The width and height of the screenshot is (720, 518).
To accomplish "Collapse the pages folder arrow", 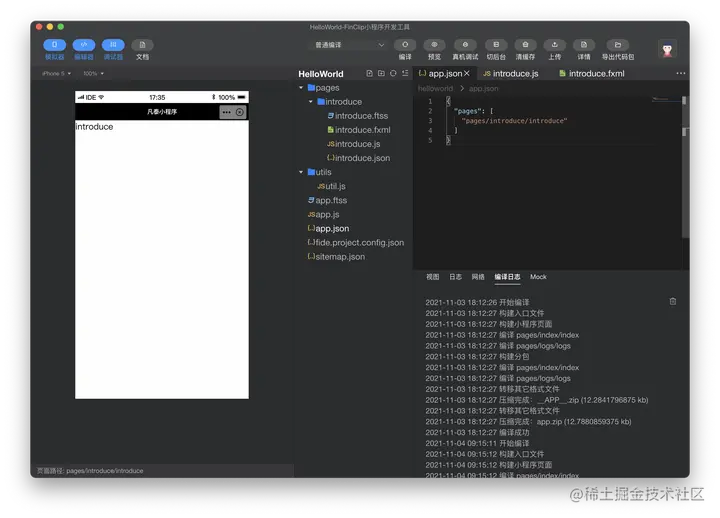I will pos(301,88).
